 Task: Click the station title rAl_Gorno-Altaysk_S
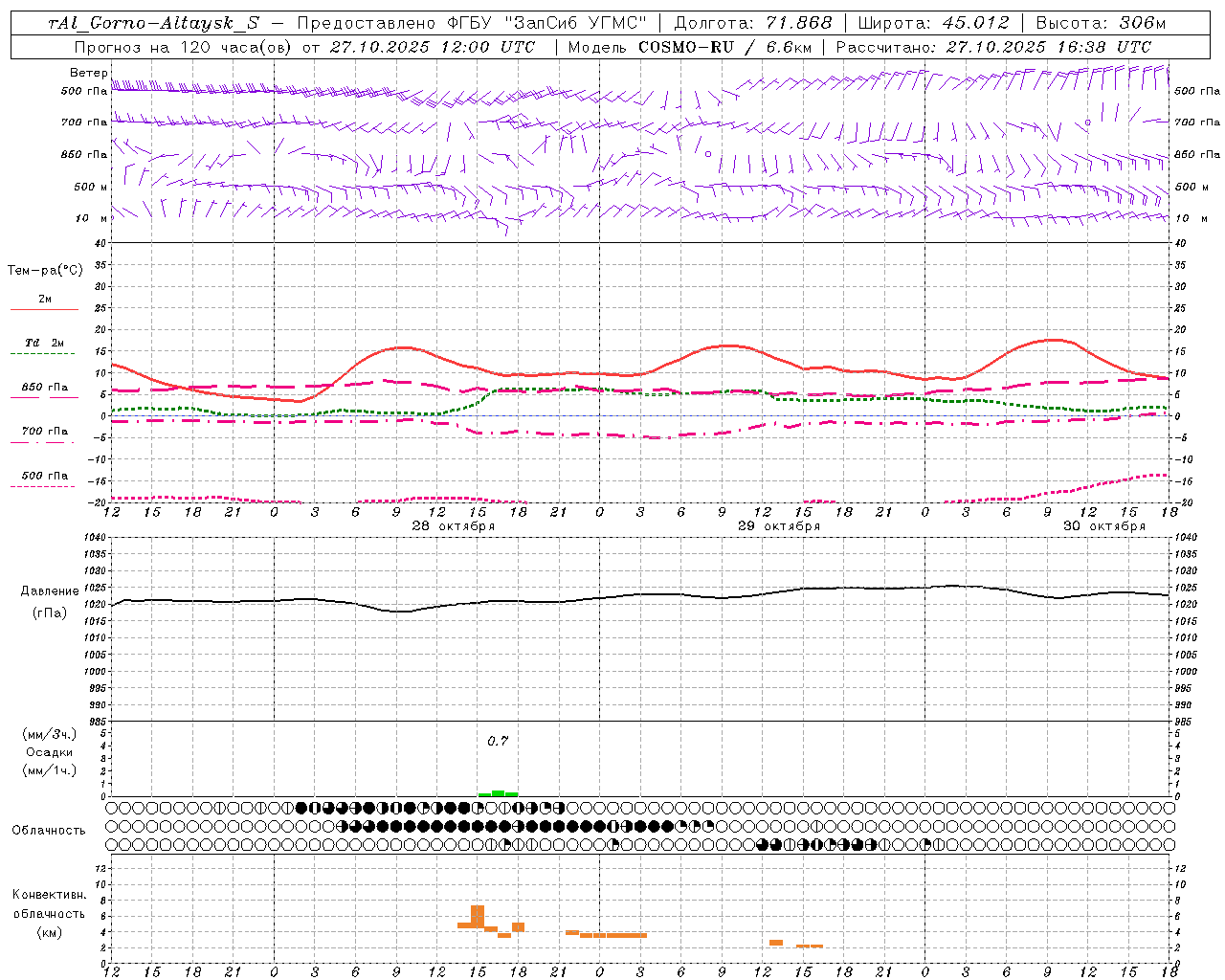tap(152, 23)
